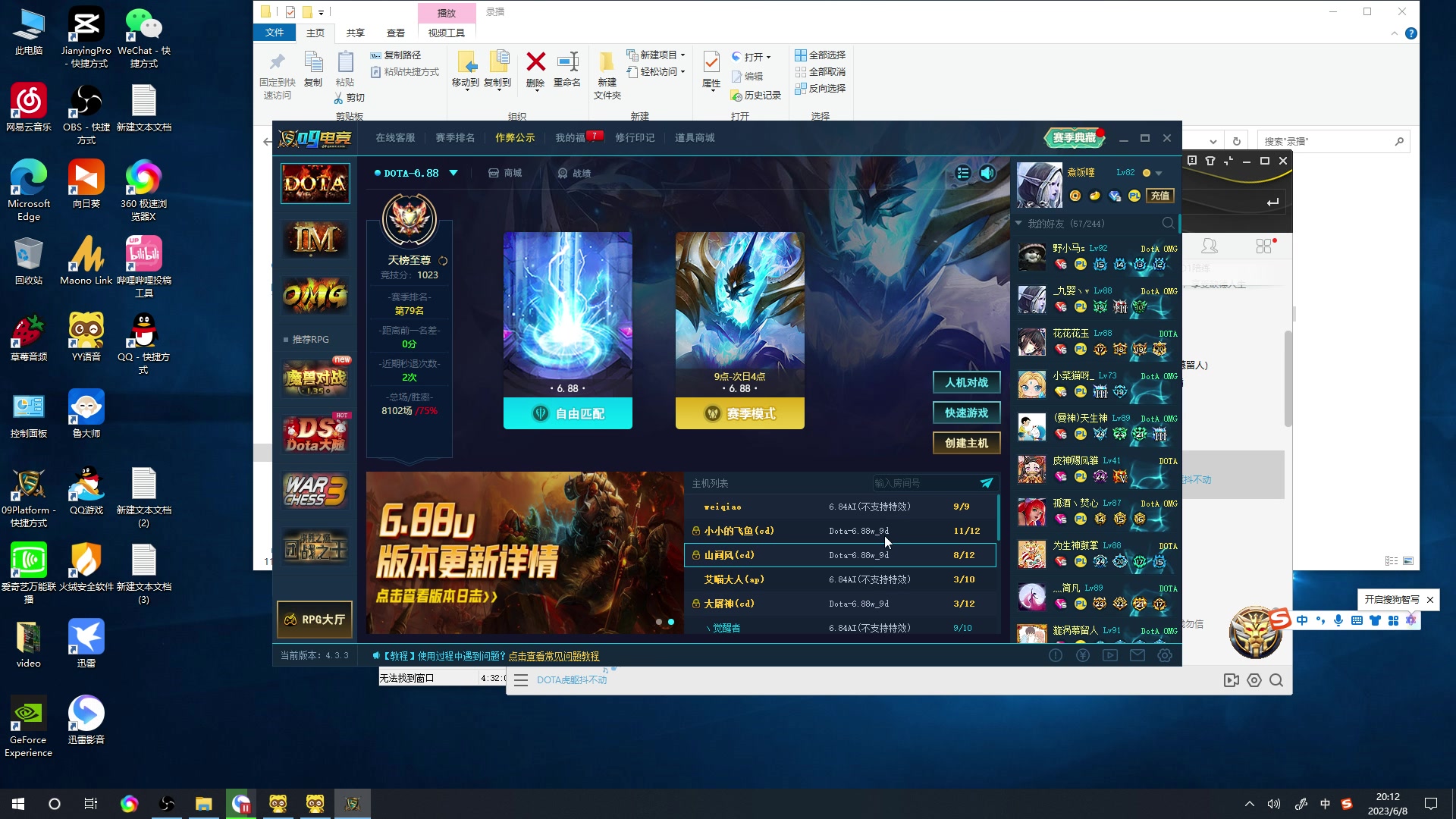Image resolution: width=1456 pixels, height=819 pixels.
Task: Collapse the 我的好友 friends group
Action: coord(1018,224)
